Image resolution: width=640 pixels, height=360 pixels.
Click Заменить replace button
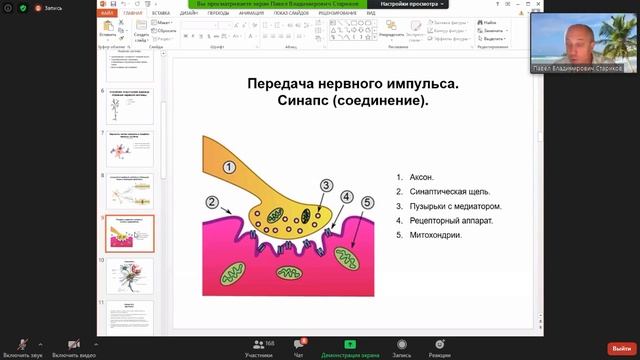[x=493, y=31]
